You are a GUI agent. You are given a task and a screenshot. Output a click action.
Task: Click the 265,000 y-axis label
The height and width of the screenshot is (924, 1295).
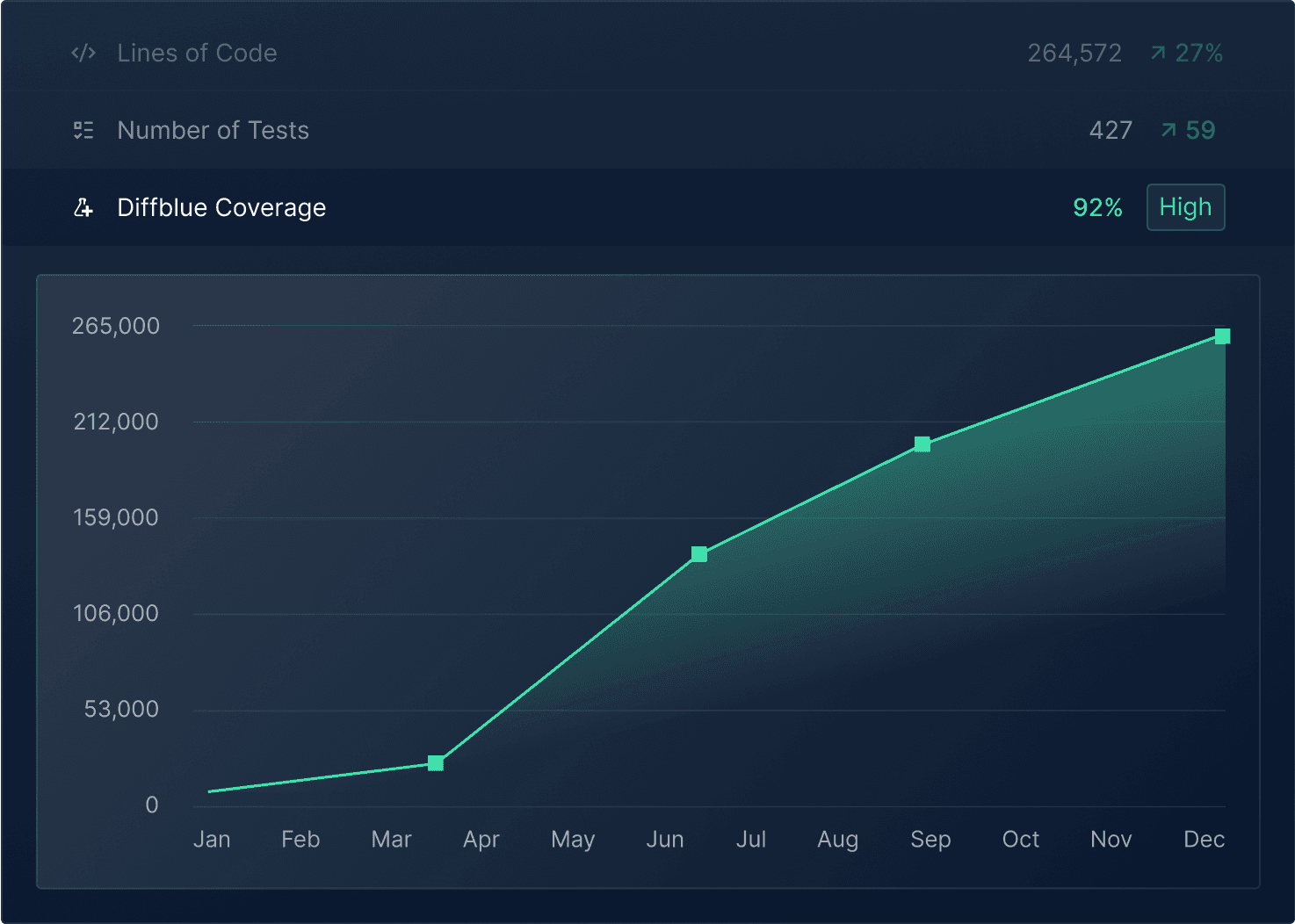point(116,326)
